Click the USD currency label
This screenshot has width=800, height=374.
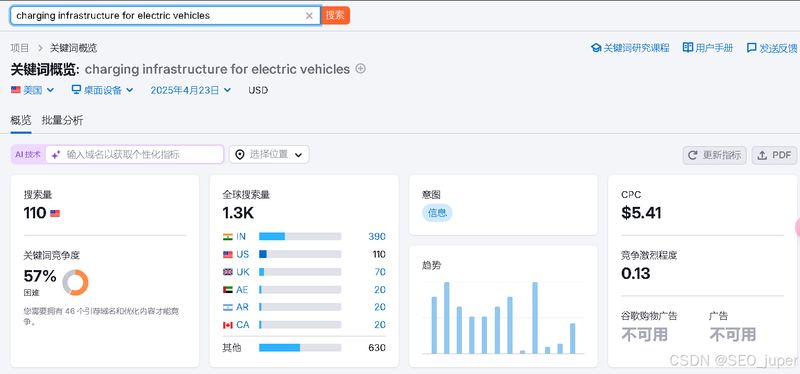tap(258, 90)
